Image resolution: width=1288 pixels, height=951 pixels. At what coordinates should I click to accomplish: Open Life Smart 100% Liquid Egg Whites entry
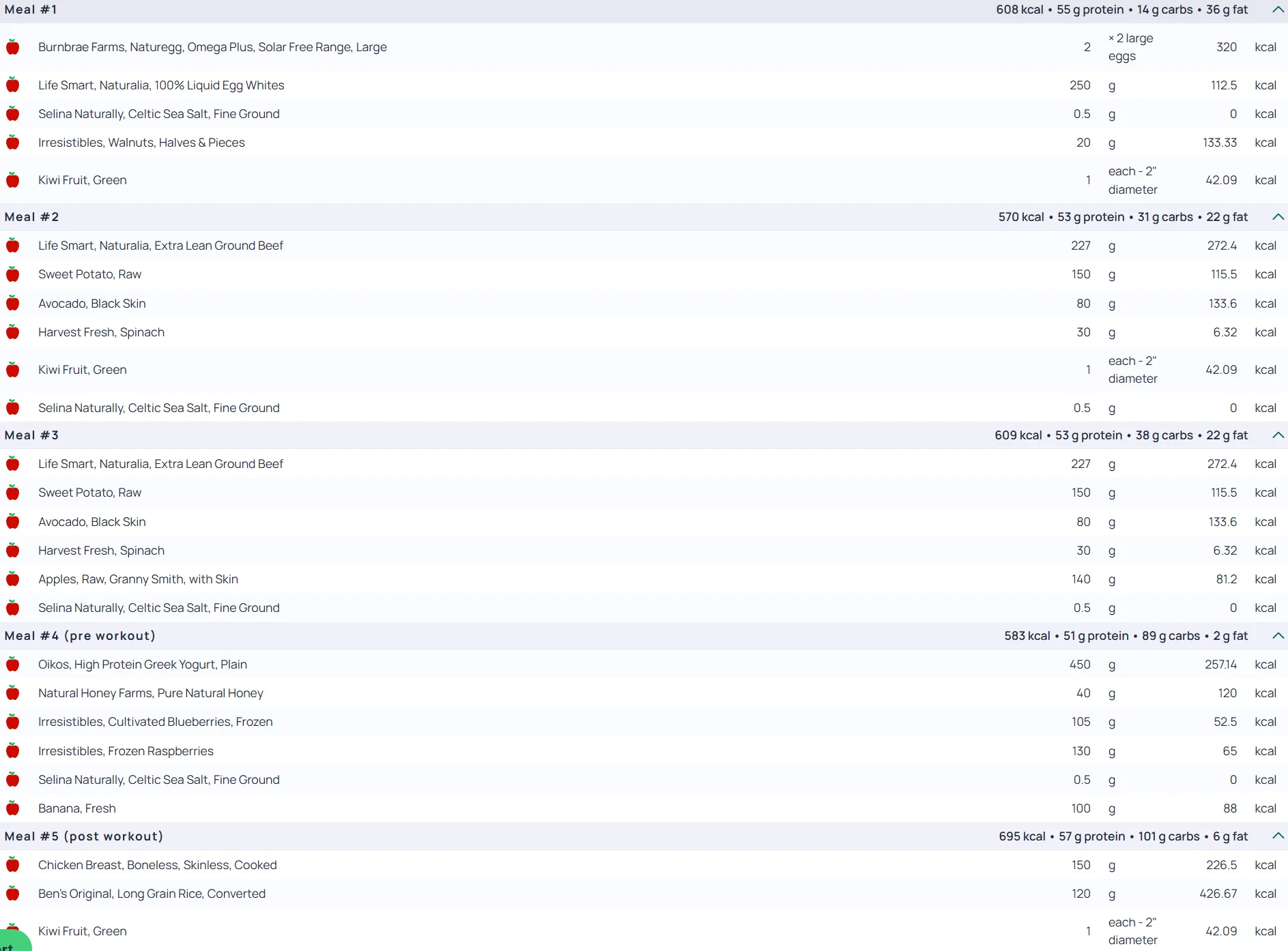pyautogui.click(x=161, y=85)
